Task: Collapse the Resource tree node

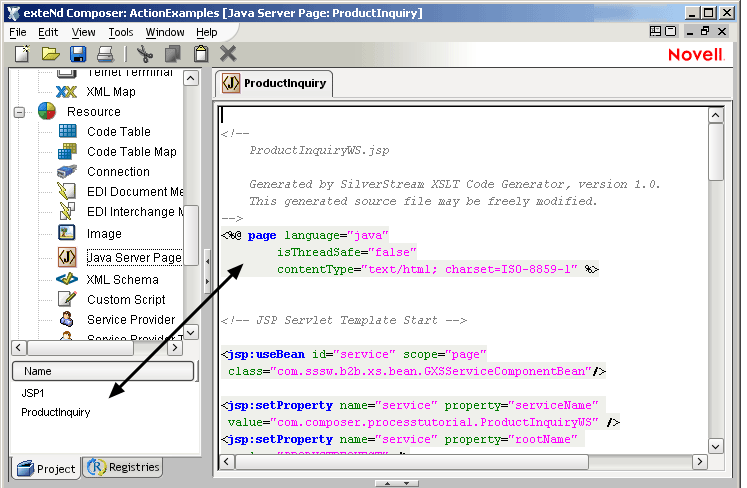Action: pos(19,112)
